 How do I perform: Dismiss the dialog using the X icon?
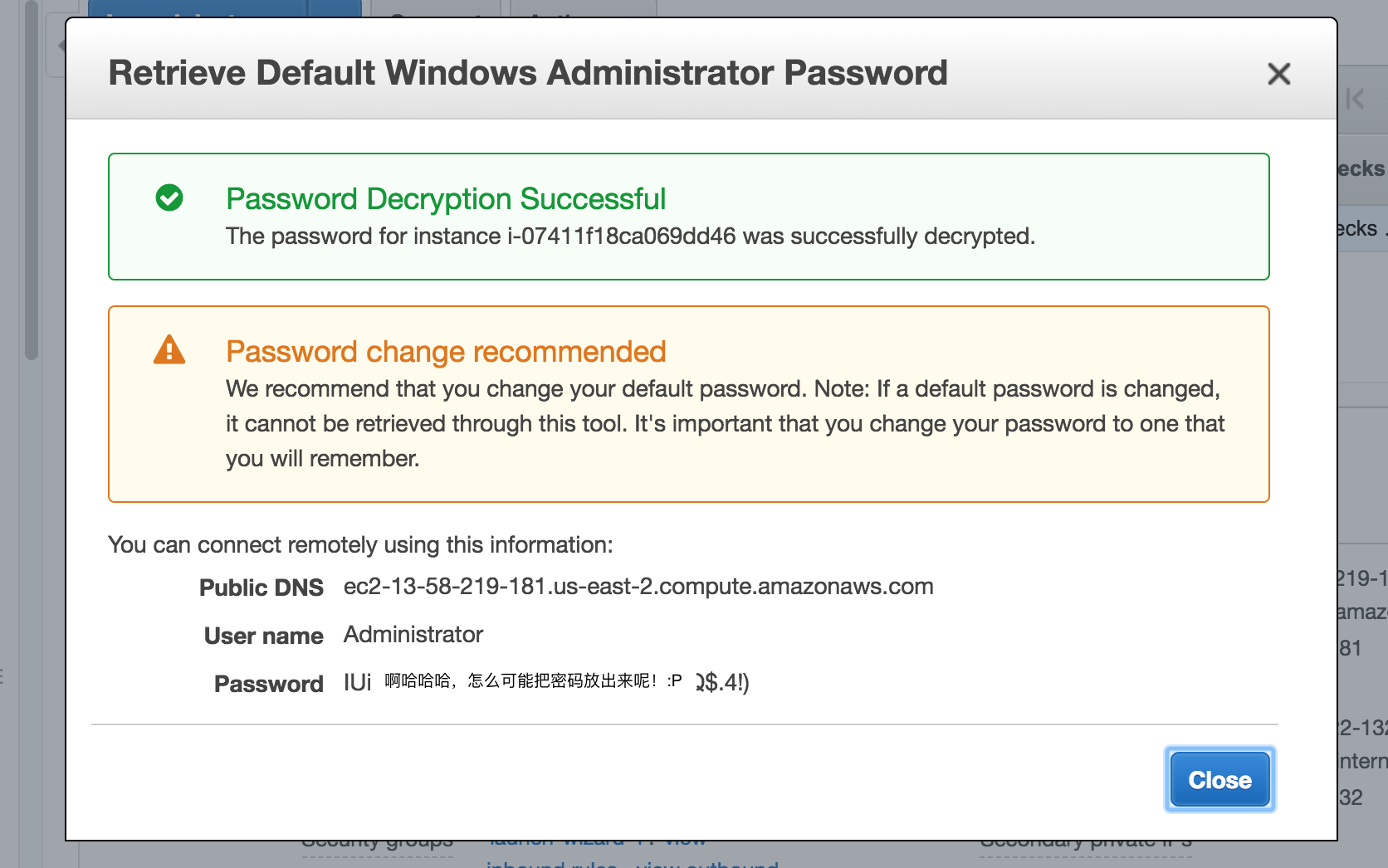tap(1278, 74)
